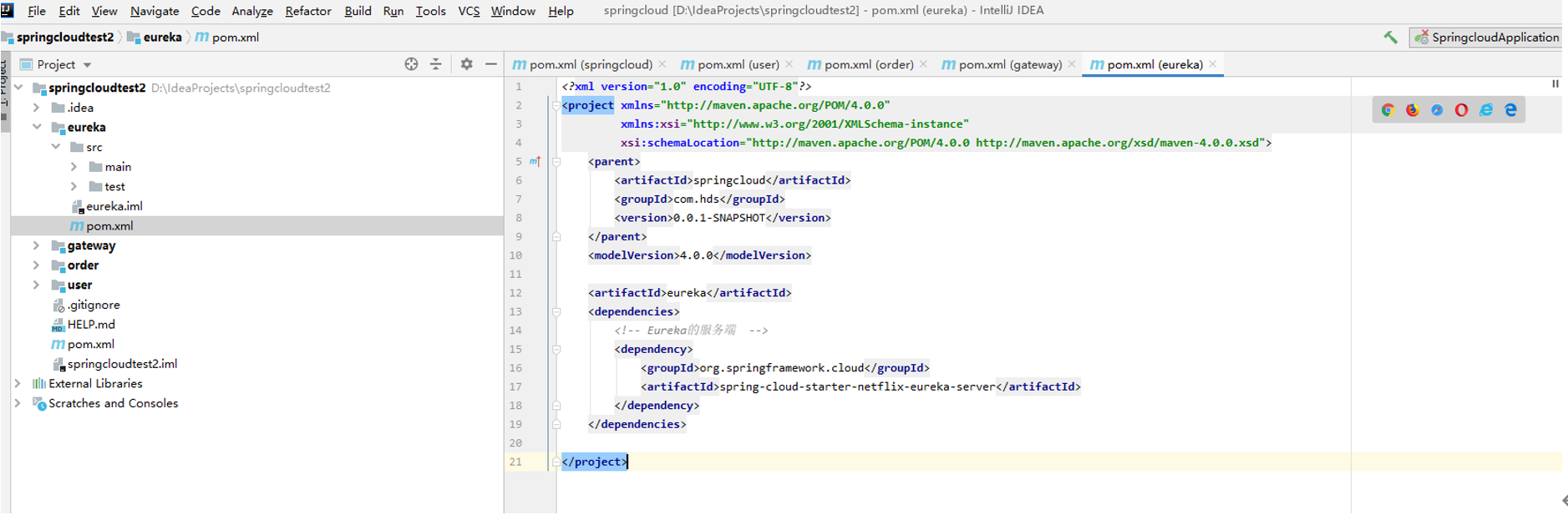Open the SpringcloudApplication run configuration dropdown

1488,37
